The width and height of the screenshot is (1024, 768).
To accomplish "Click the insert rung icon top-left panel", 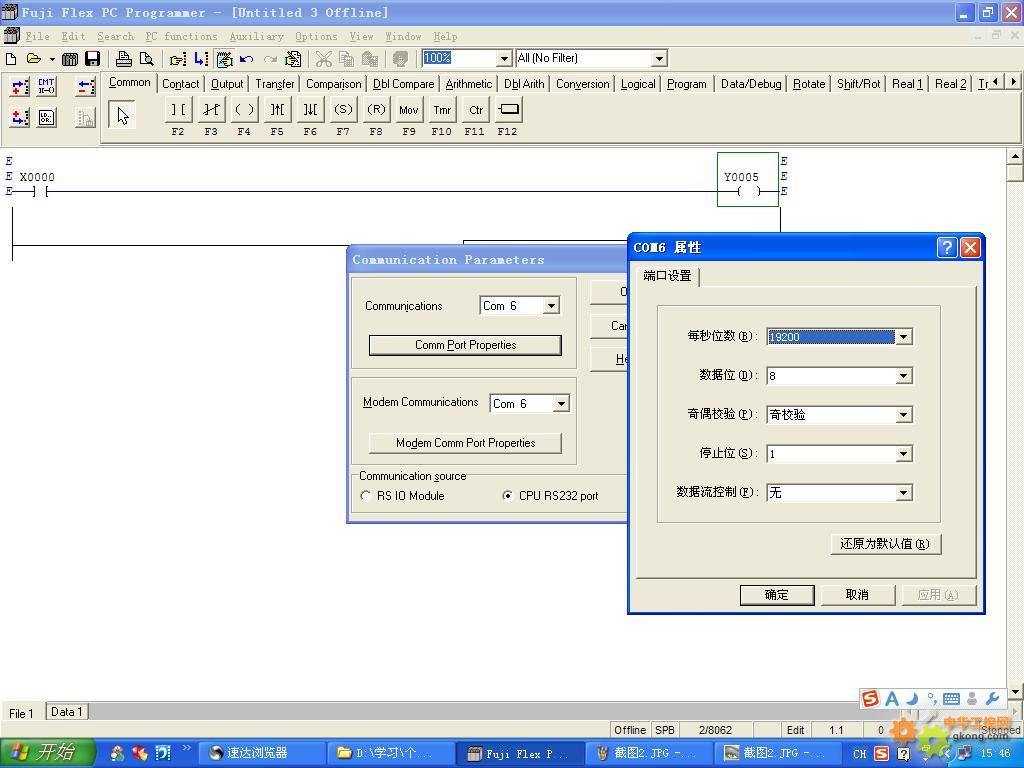I will (x=20, y=86).
